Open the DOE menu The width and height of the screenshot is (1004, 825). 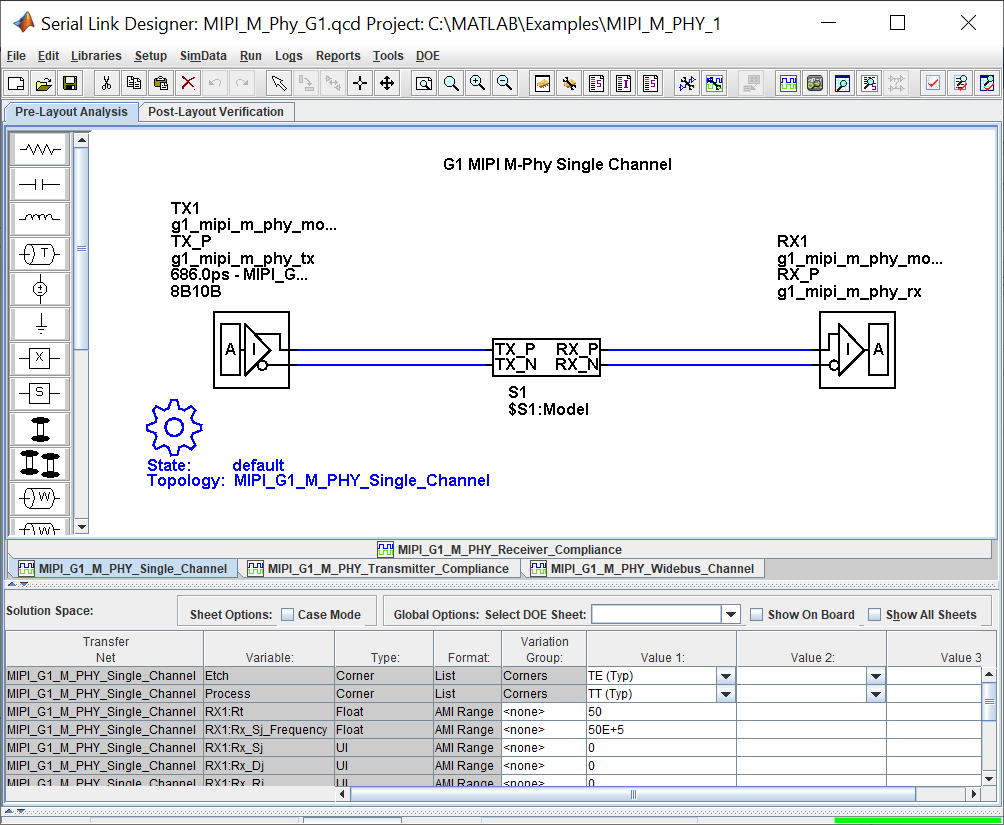(428, 56)
